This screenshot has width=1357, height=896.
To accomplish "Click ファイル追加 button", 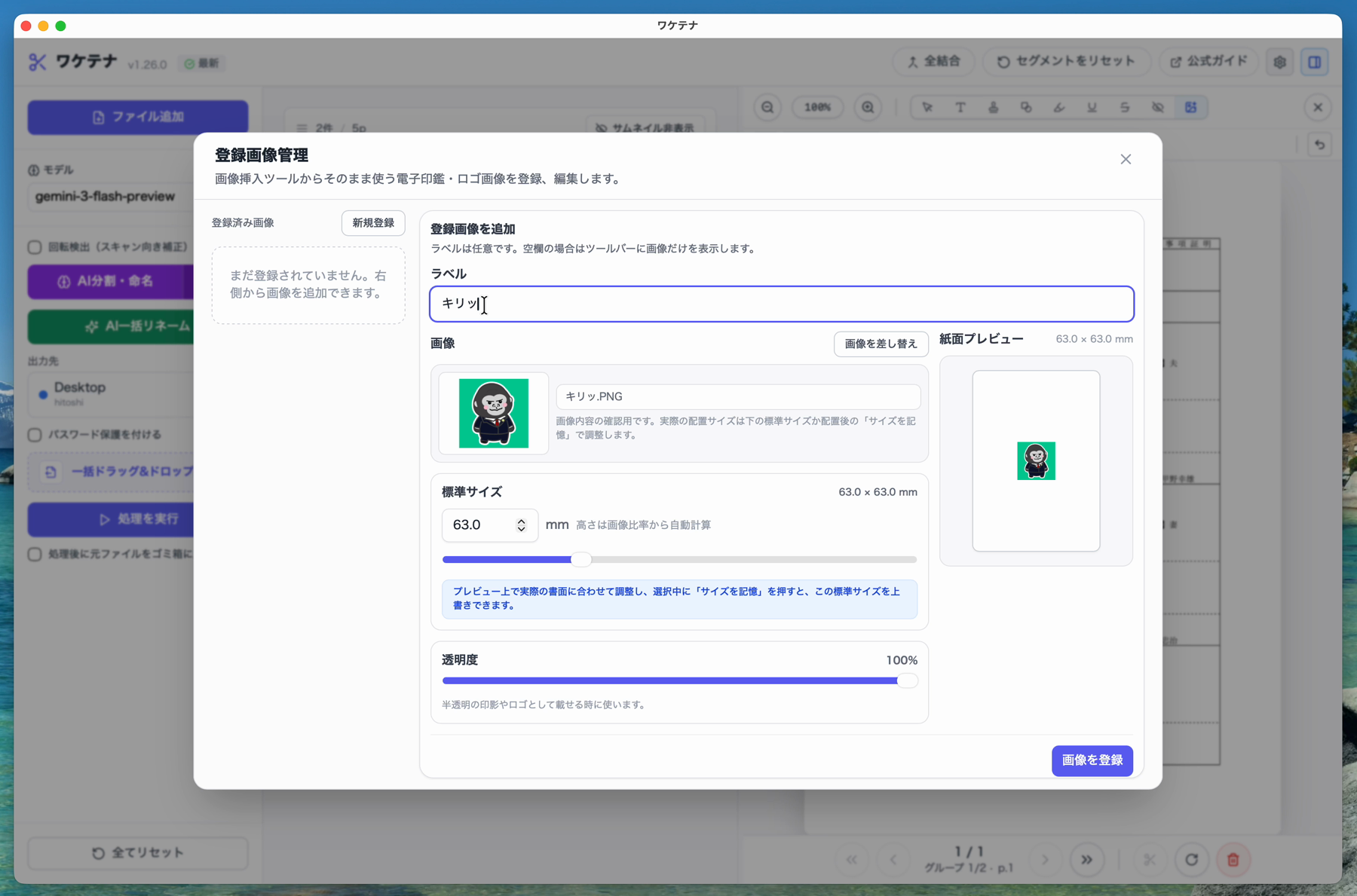I will (x=138, y=117).
